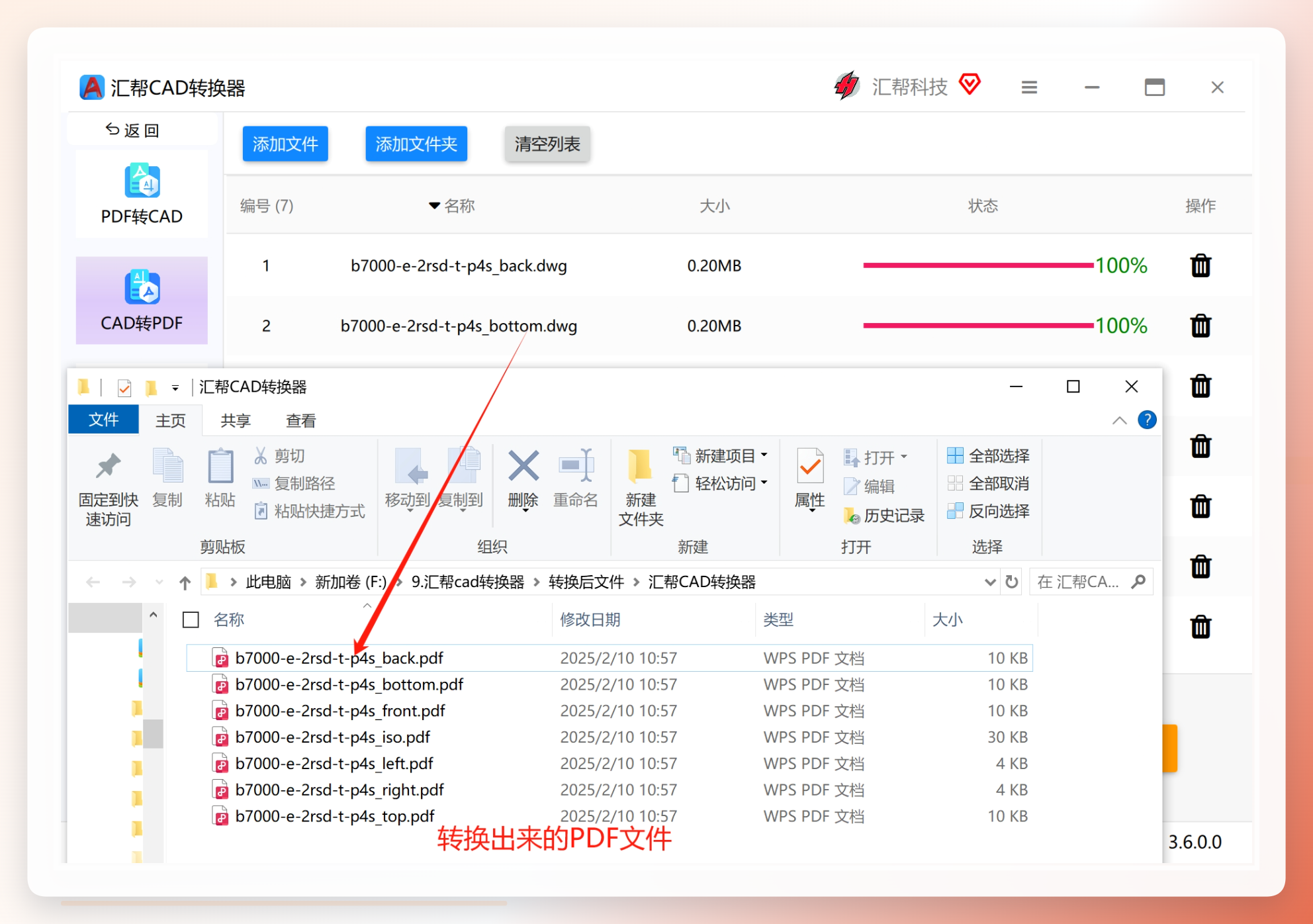Click the red diamond VIP icon
Image resolution: width=1313 pixels, height=924 pixels.
(970, 84)
